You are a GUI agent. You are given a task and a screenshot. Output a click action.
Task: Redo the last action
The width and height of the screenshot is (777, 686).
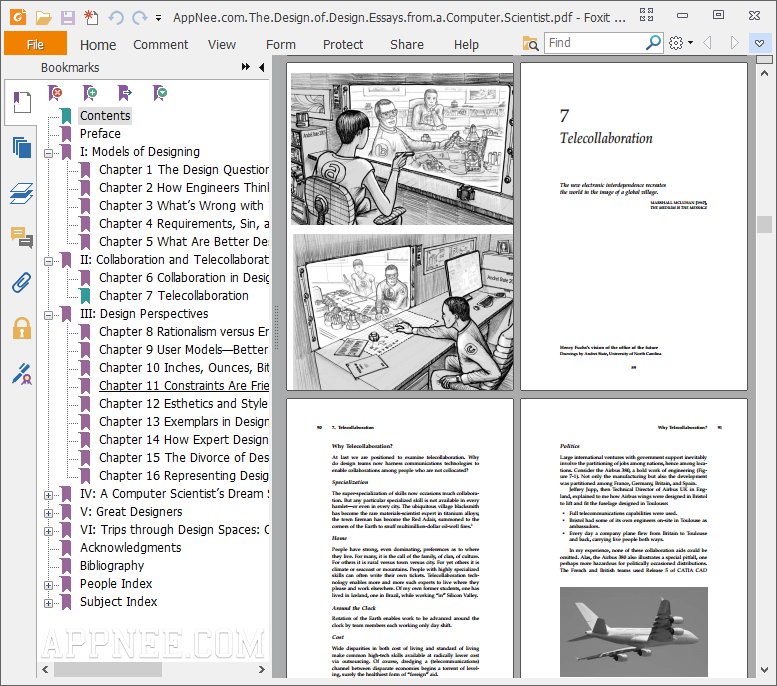(x=140, y=18)
